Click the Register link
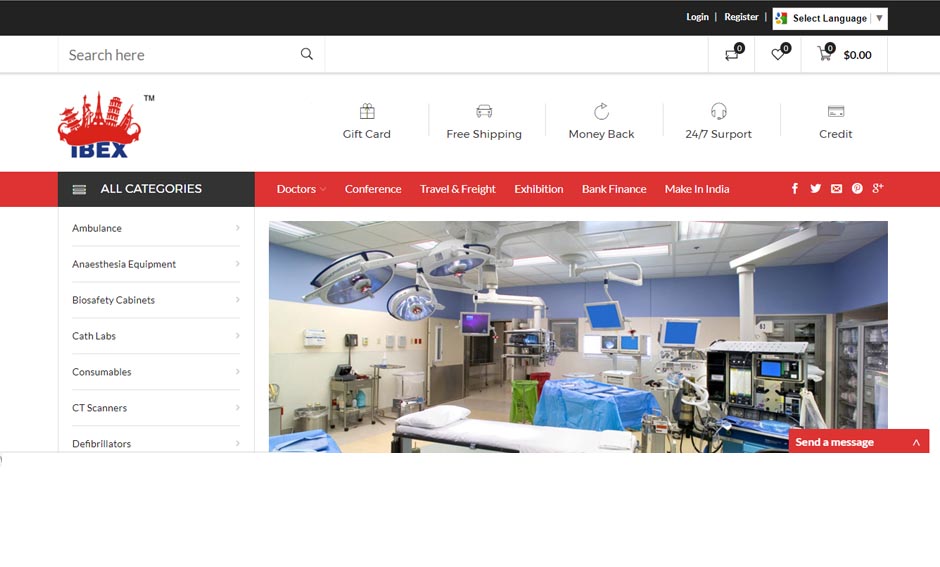This screenshot has width=940, height=567. (x=741, y=17)
